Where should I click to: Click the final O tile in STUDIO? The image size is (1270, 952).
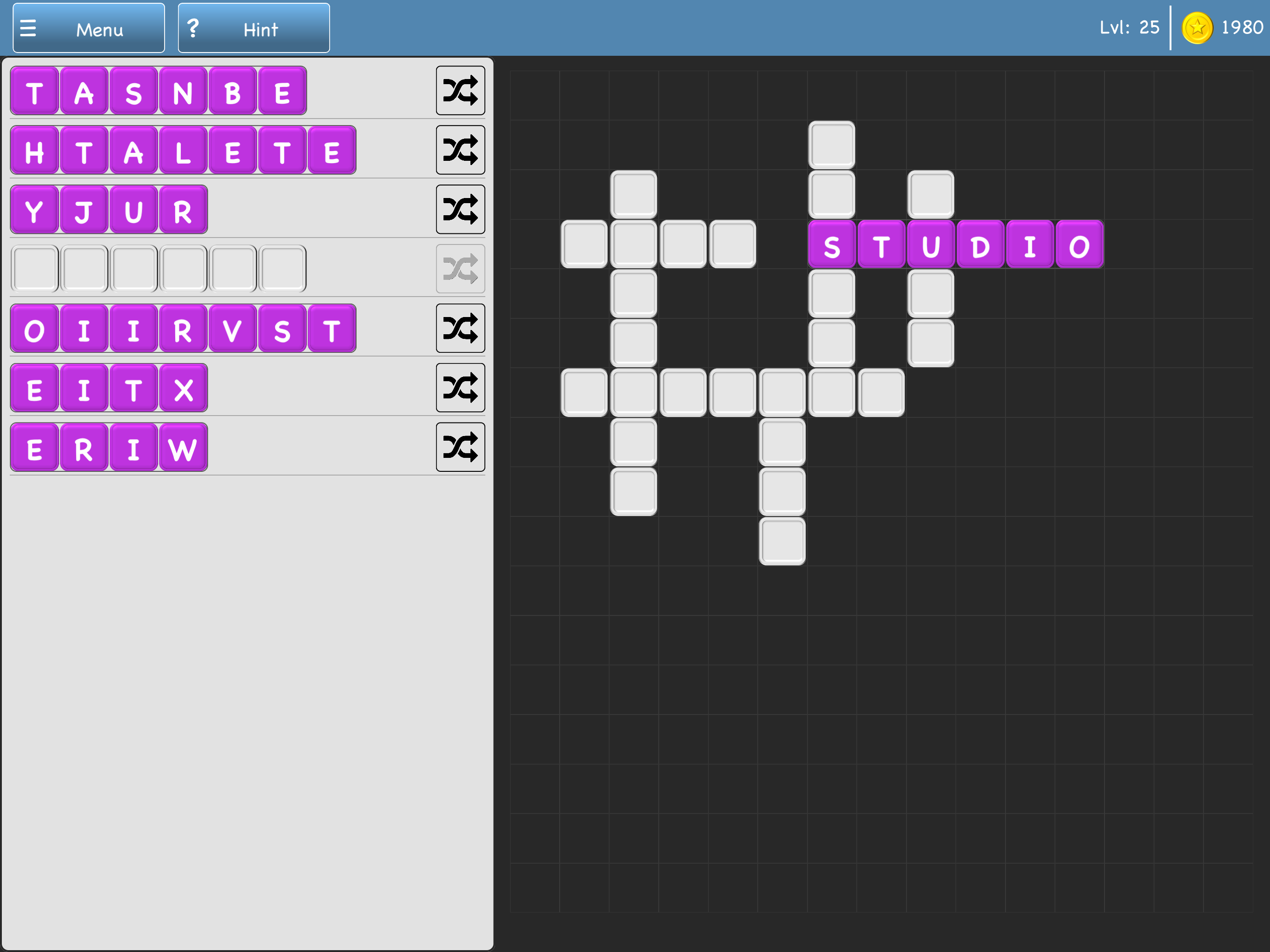point(1079,244)
